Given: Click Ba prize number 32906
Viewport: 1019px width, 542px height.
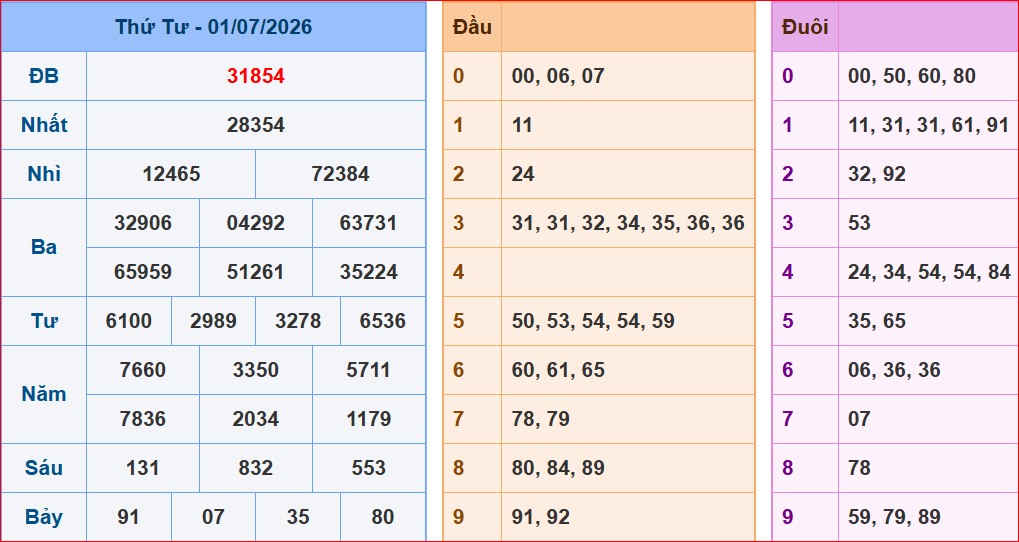Looking at the screenshot, I should (143, 223).
